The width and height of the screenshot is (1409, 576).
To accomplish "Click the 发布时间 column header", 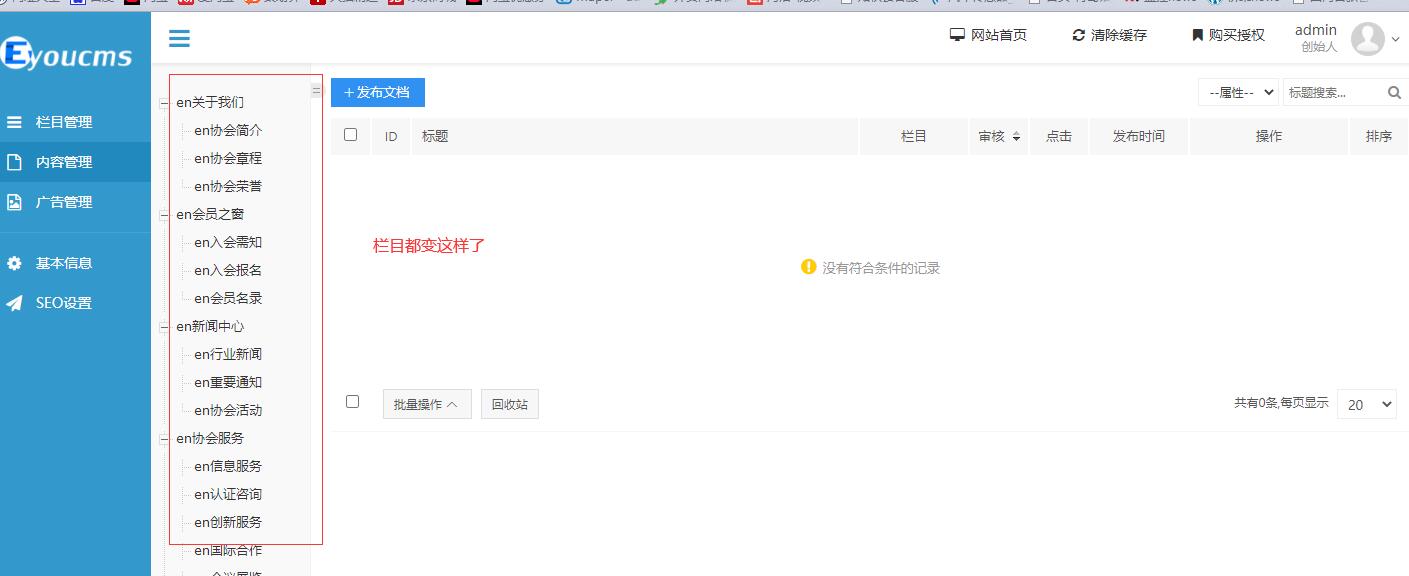I will (x=1139, y=136).
